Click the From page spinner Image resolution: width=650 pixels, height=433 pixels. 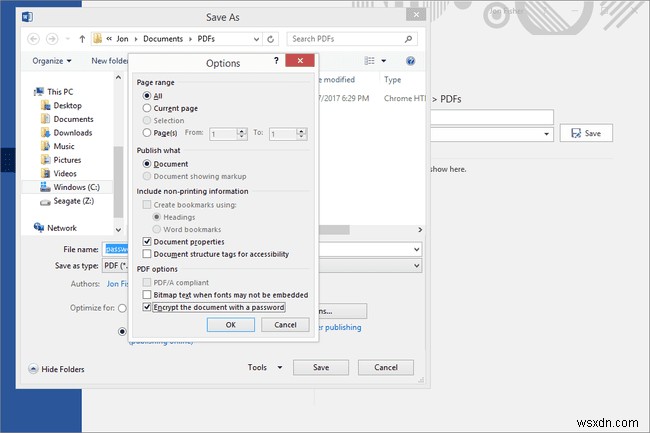pos(242,133)
